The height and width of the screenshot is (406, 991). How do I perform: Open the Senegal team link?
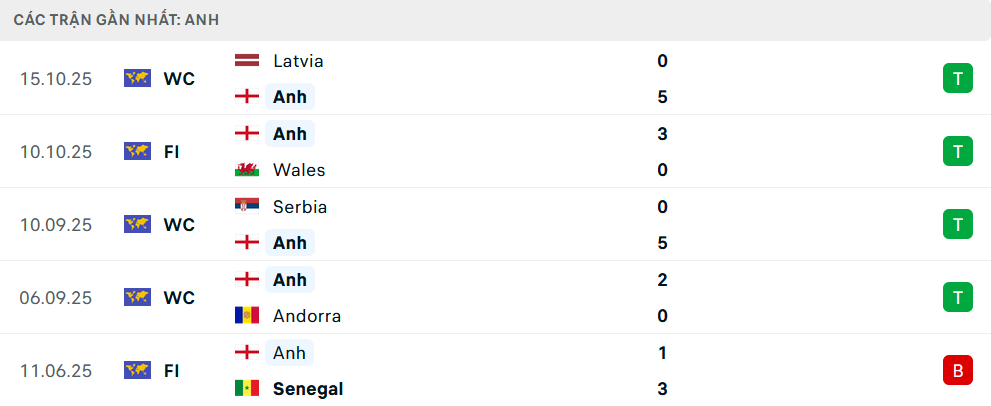[308, 389]
